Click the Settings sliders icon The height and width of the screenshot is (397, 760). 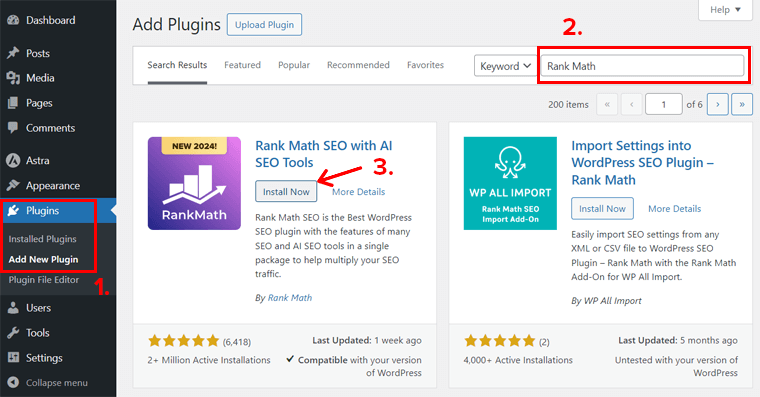tap(13, 358)
